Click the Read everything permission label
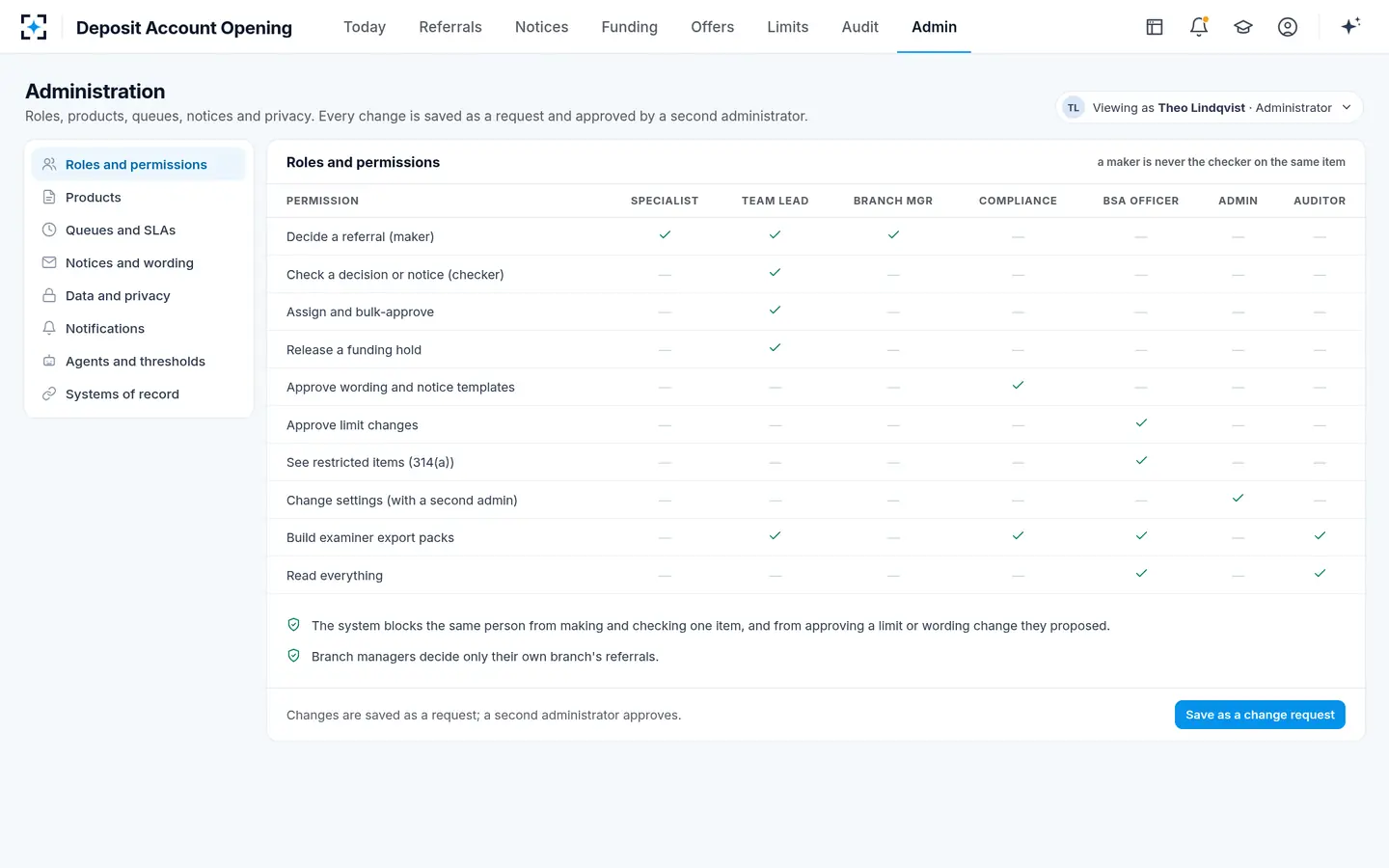 click(335, 576)
